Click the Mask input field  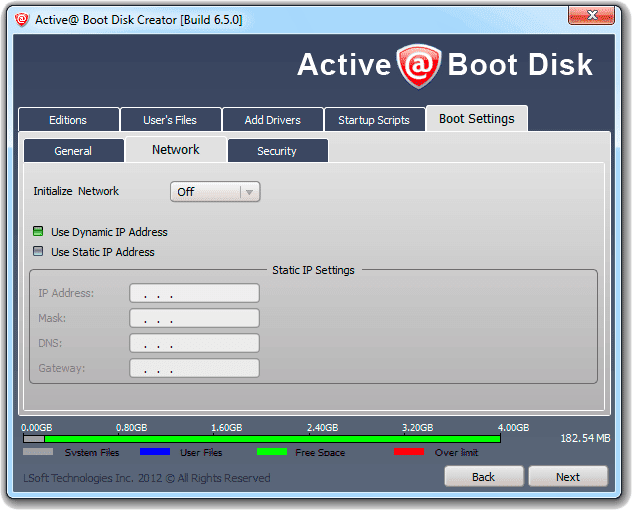tap(194, 318)
